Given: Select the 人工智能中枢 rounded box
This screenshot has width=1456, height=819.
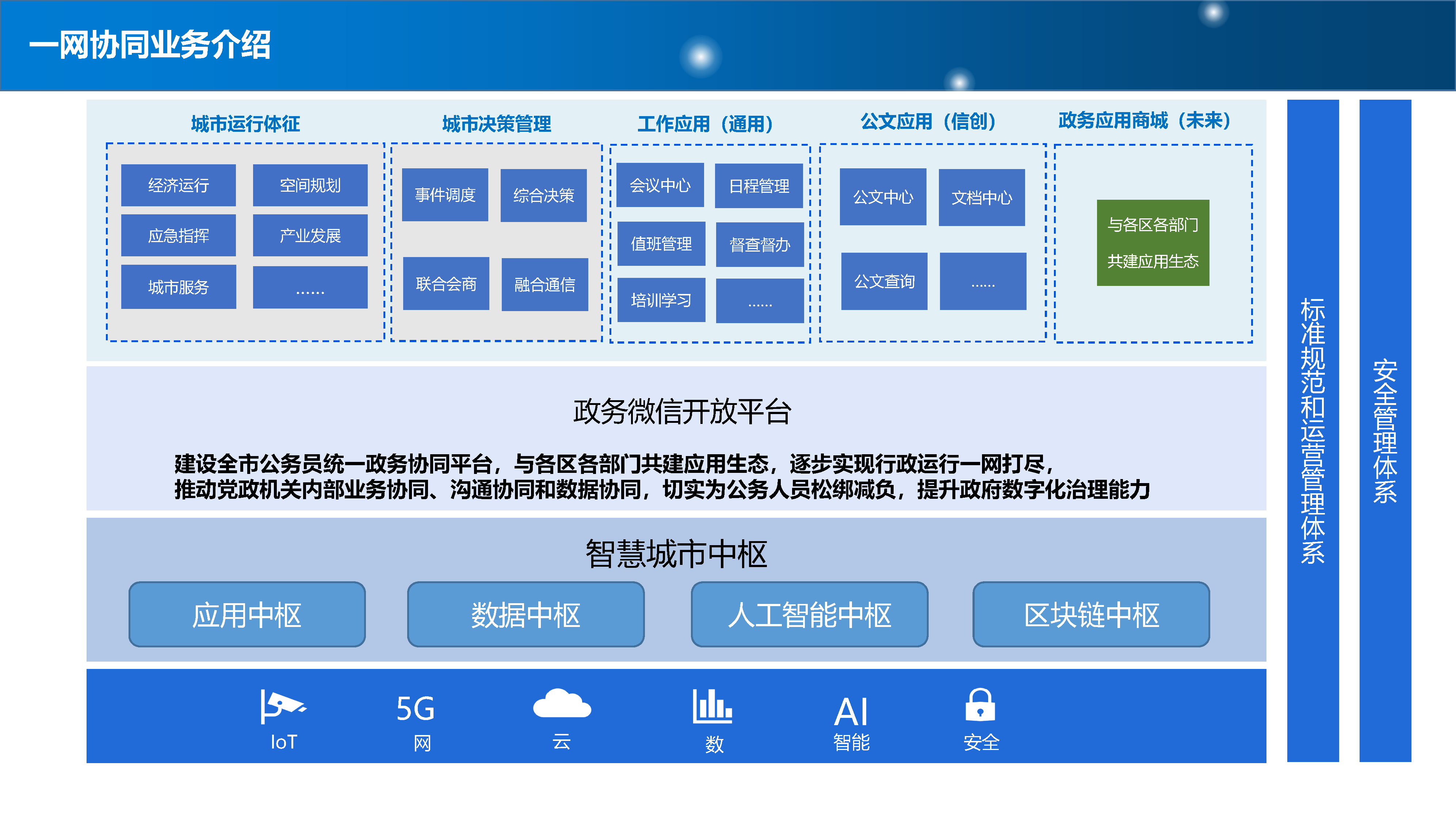Looking at the screenshot, I should point(809,615).
